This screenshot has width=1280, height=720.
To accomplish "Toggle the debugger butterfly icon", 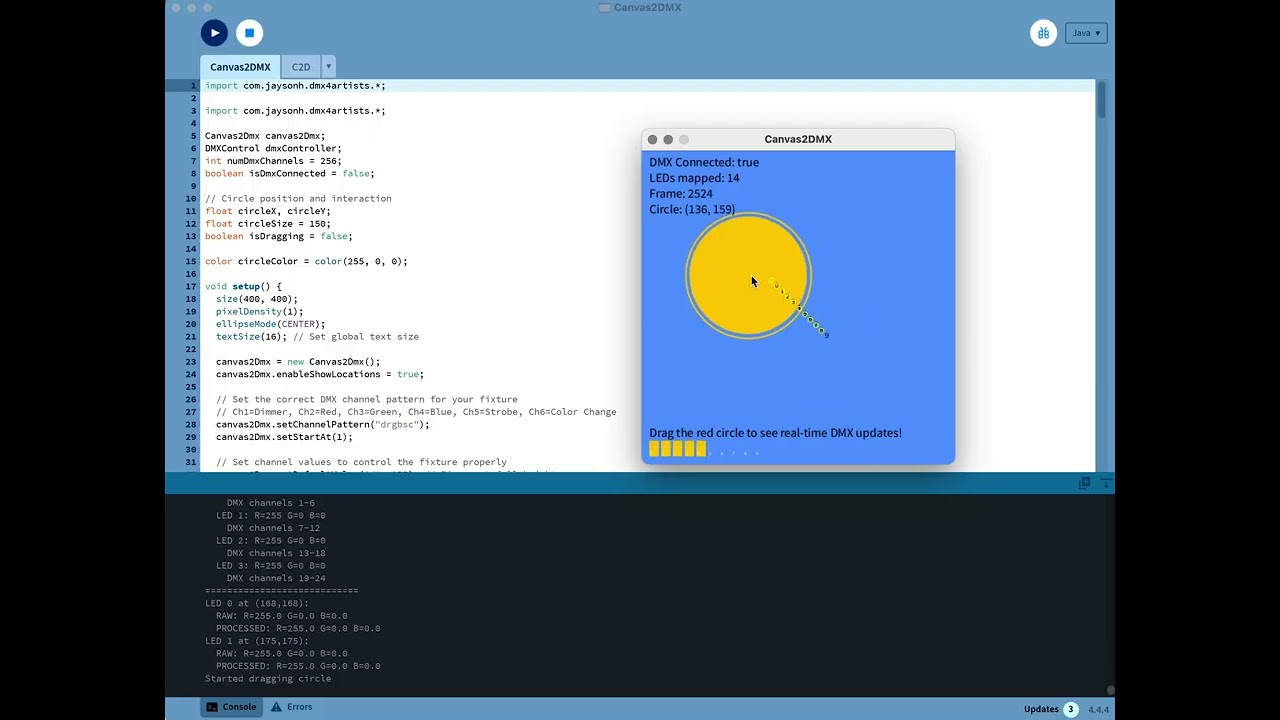I will coord(1043,33).
